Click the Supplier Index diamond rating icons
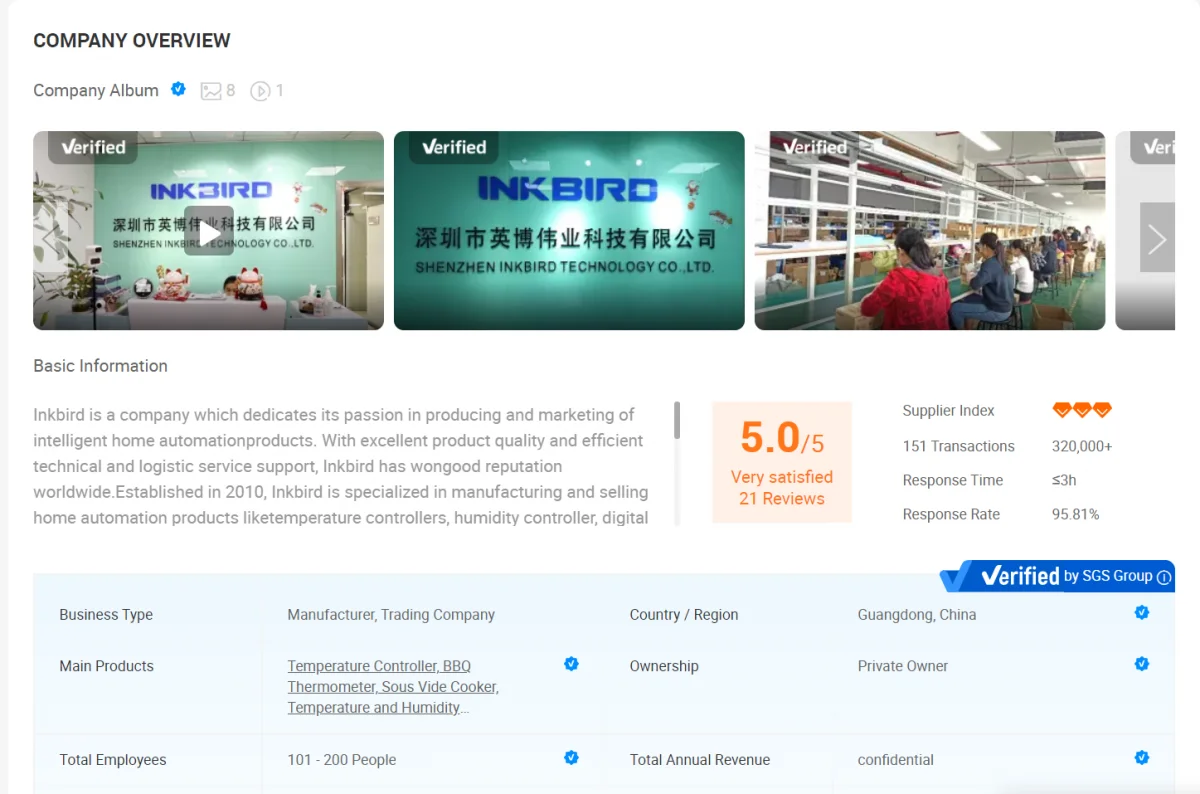 [x=1082, y=410]
